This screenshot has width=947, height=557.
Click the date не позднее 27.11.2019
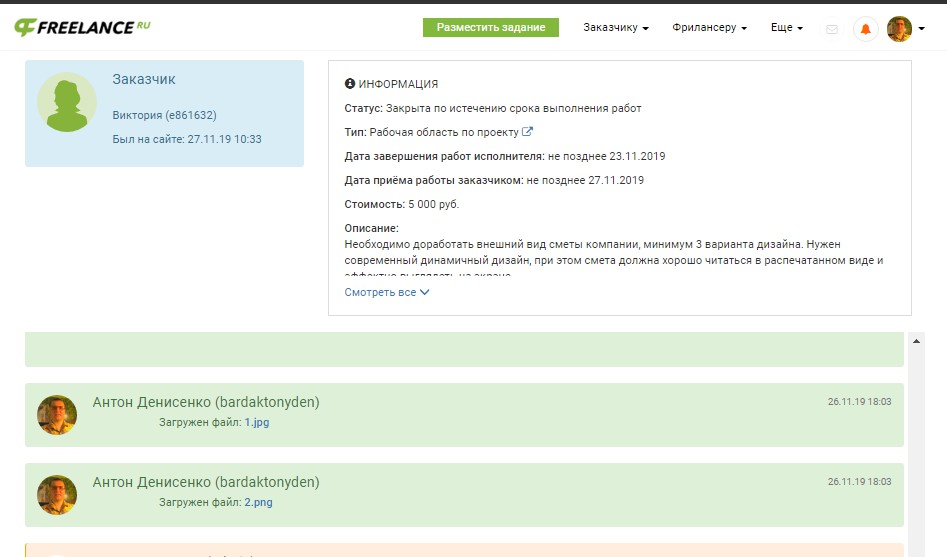pos(585,180)
